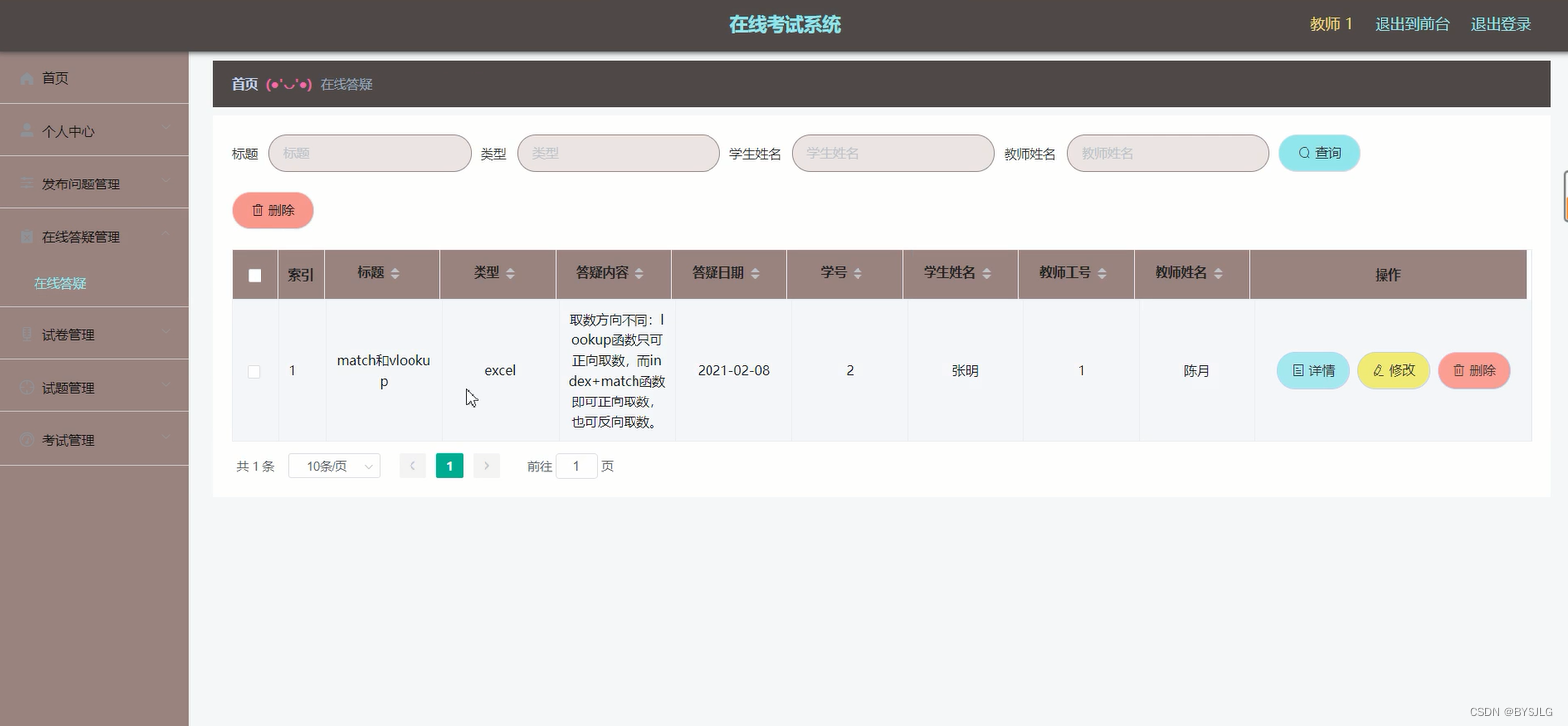This screenshot has width=1568, height=726.
Task: Open 个人中心 menu
Action: pos(94,130)
